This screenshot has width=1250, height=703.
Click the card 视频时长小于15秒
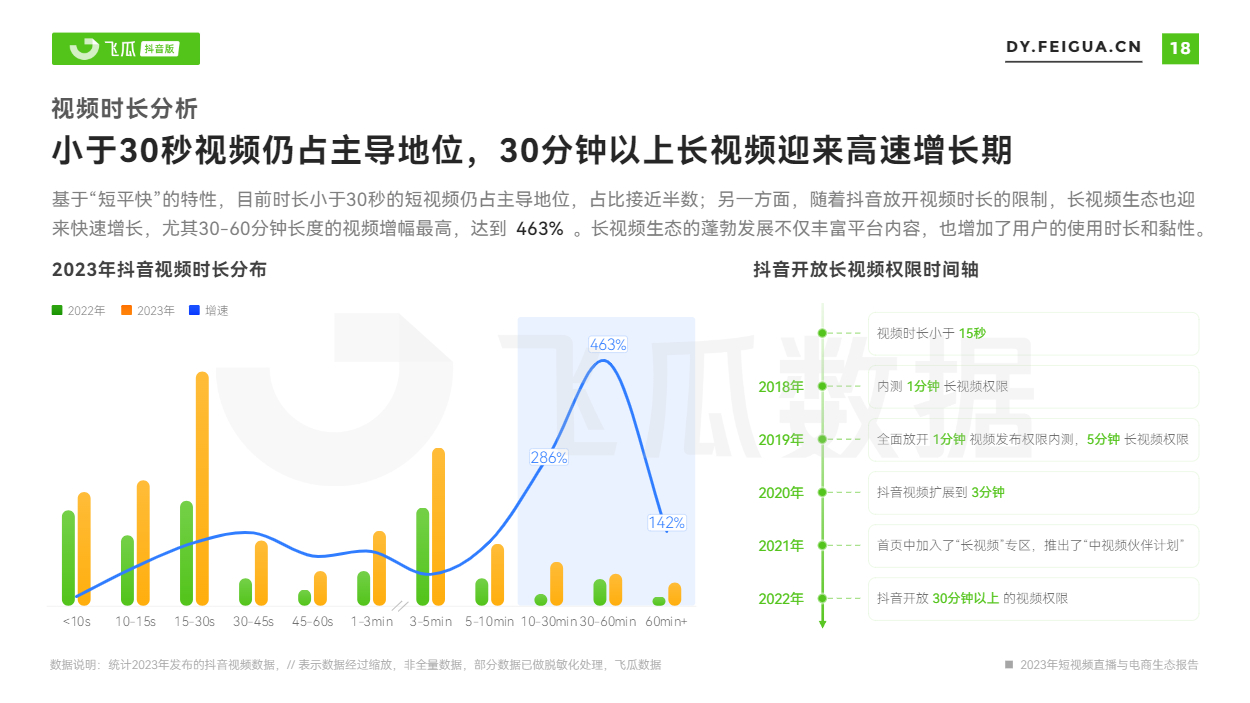point(1033,333)
